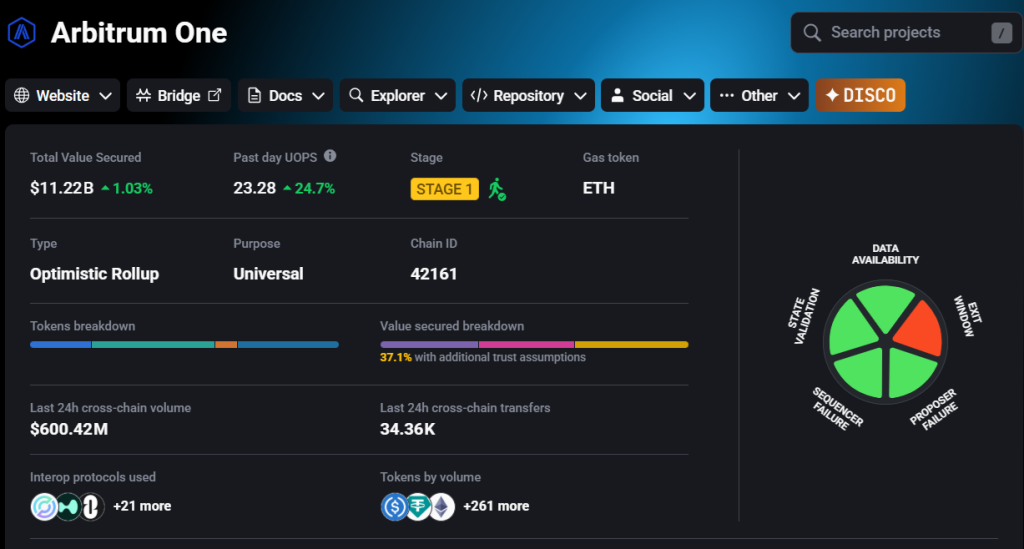Show +261 more tokens by volume

click(x=496, y=506)
